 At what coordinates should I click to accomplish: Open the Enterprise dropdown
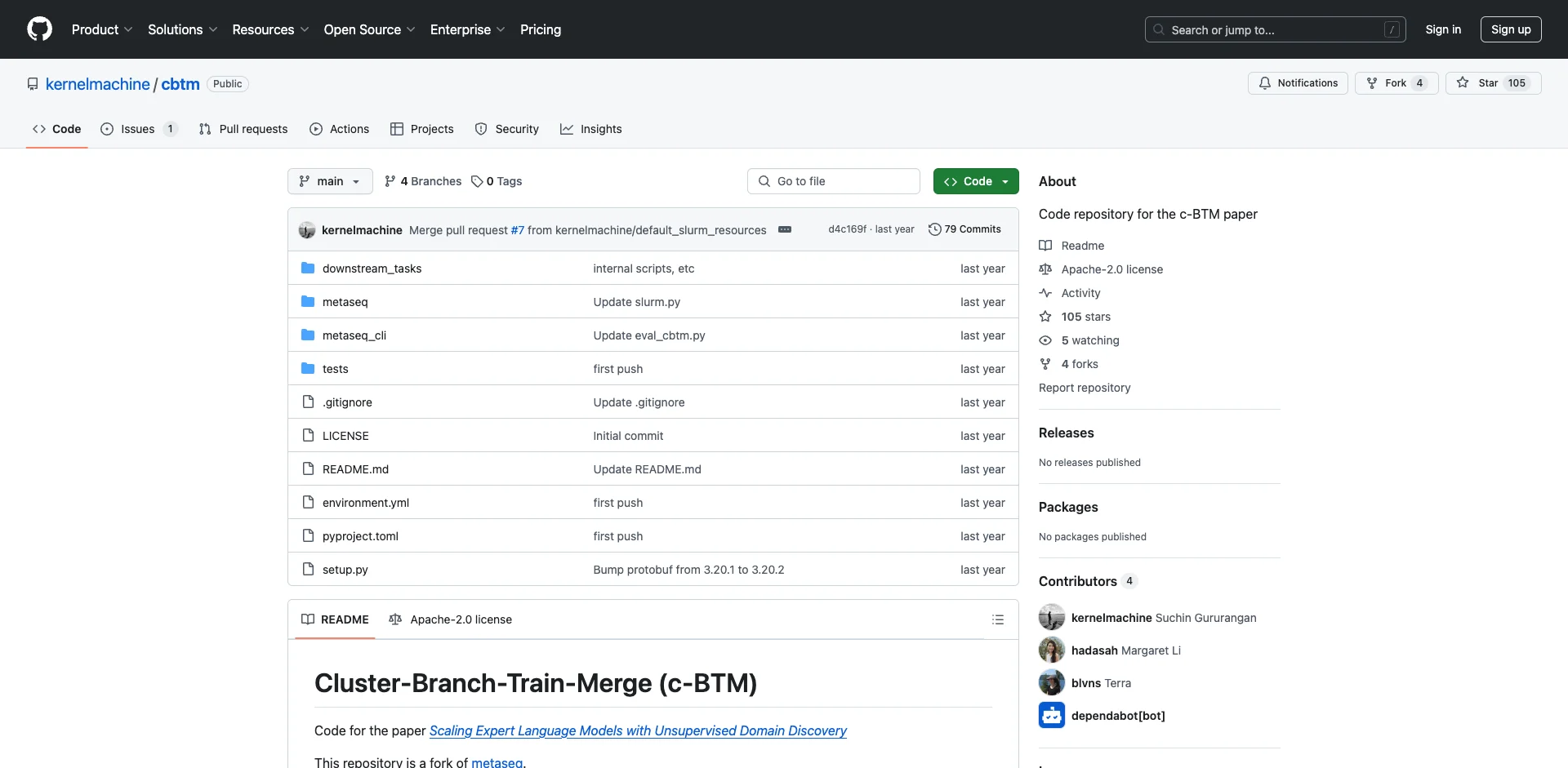click(x=467, y=29)
